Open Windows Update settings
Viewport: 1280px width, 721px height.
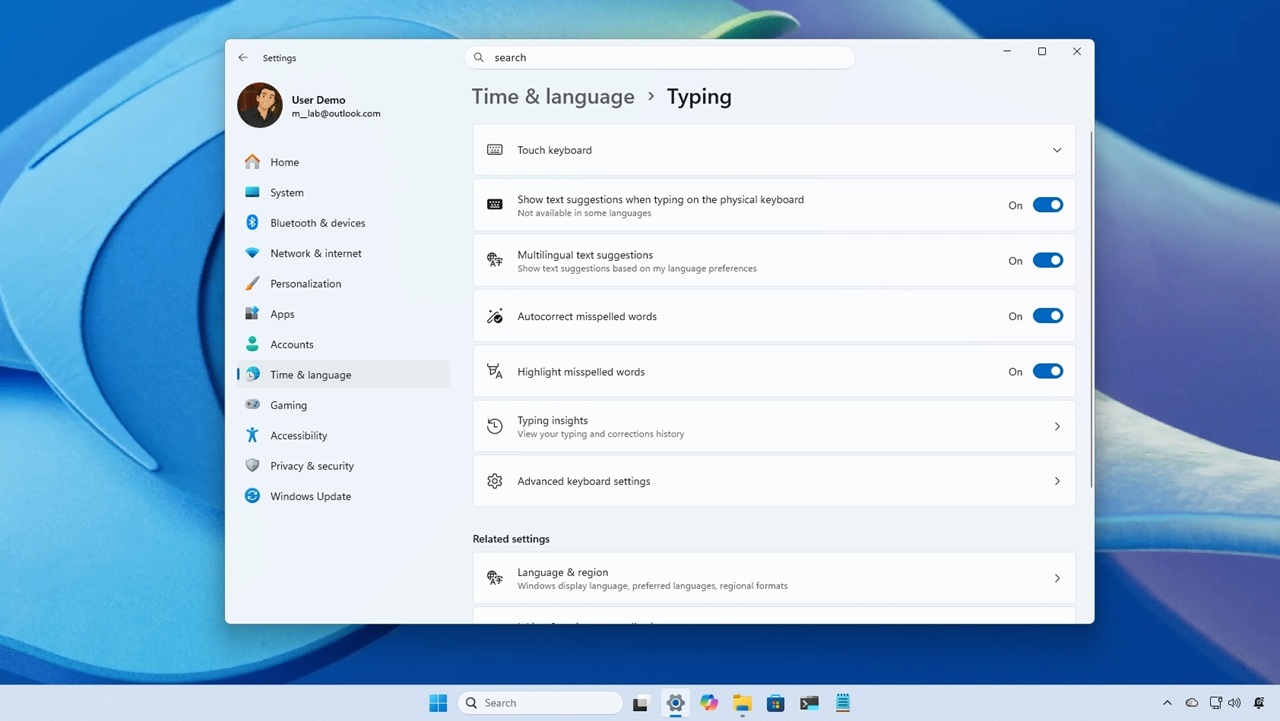pos(310,496)
